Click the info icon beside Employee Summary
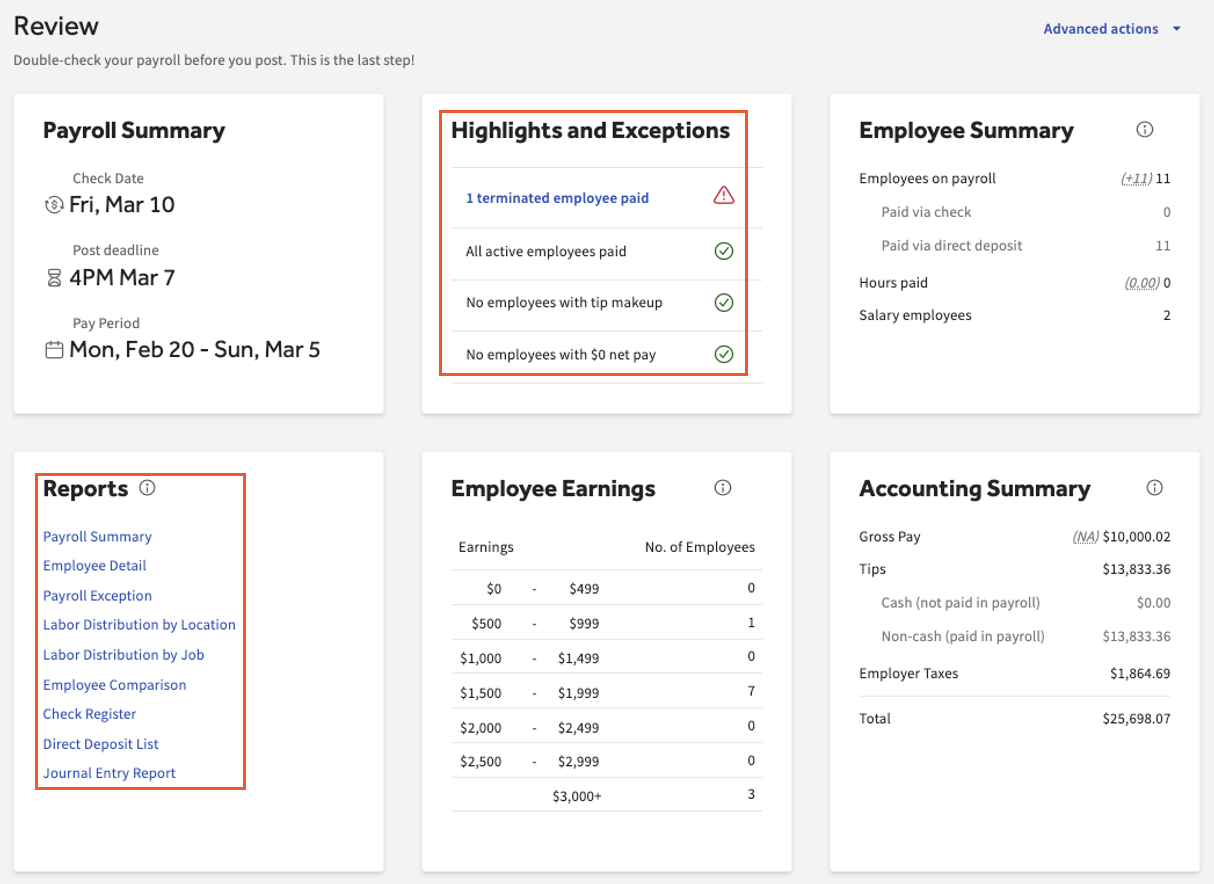Screen dimensions: 1214x884 point(1144,129)
